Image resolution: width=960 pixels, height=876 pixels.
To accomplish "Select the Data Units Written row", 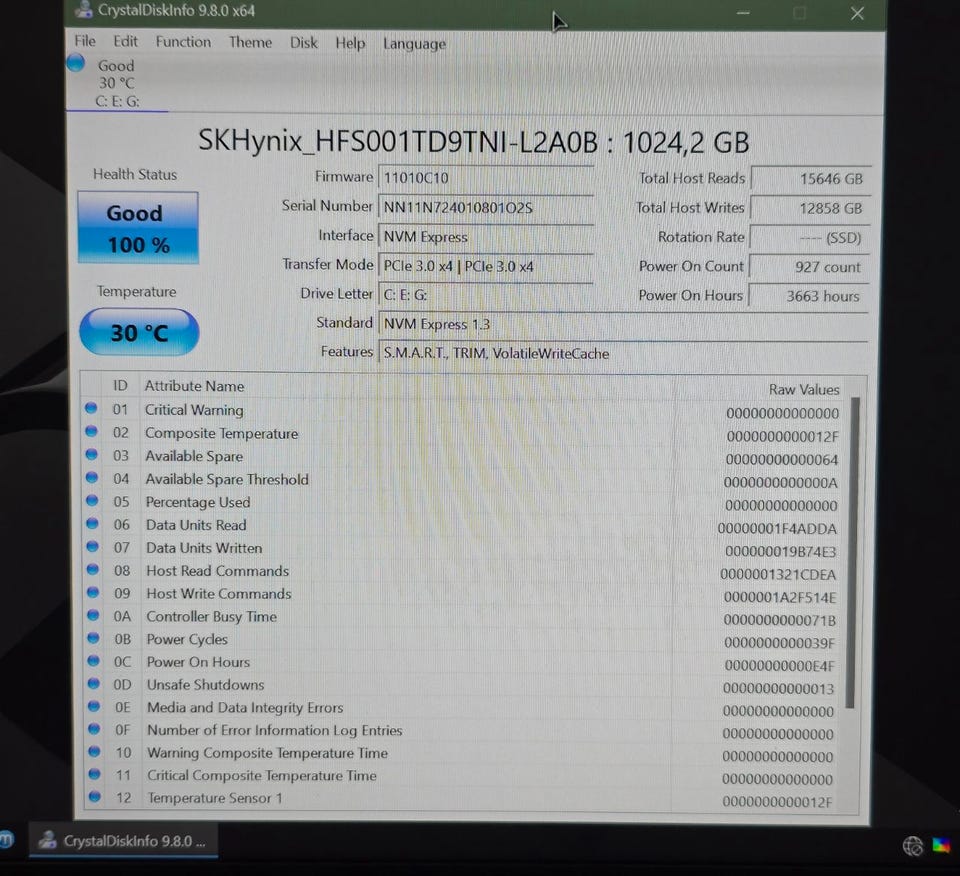I will point(463,548).
